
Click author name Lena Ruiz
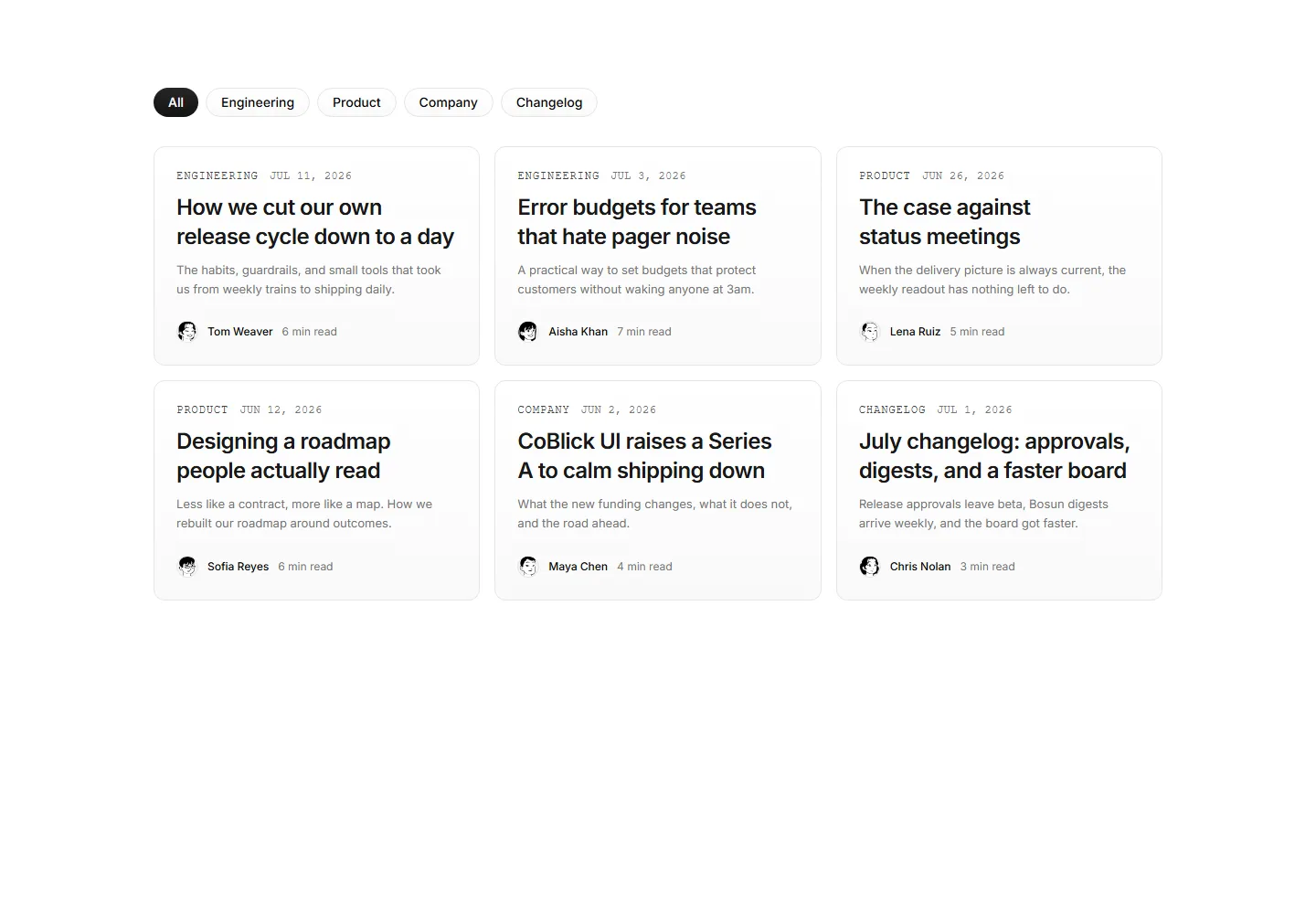pos(915,332)
